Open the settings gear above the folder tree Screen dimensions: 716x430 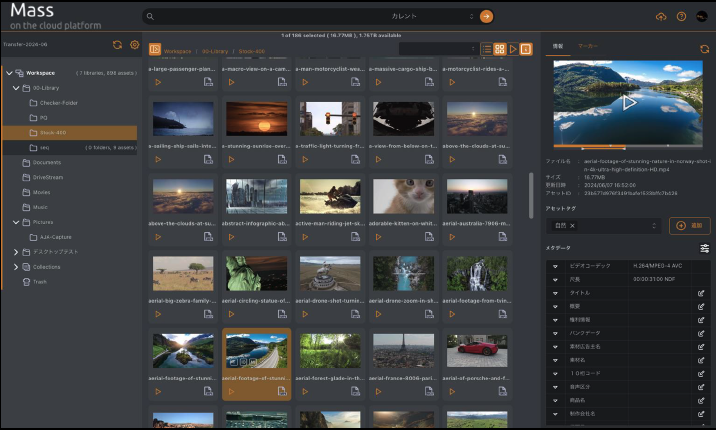click(133, 45)
